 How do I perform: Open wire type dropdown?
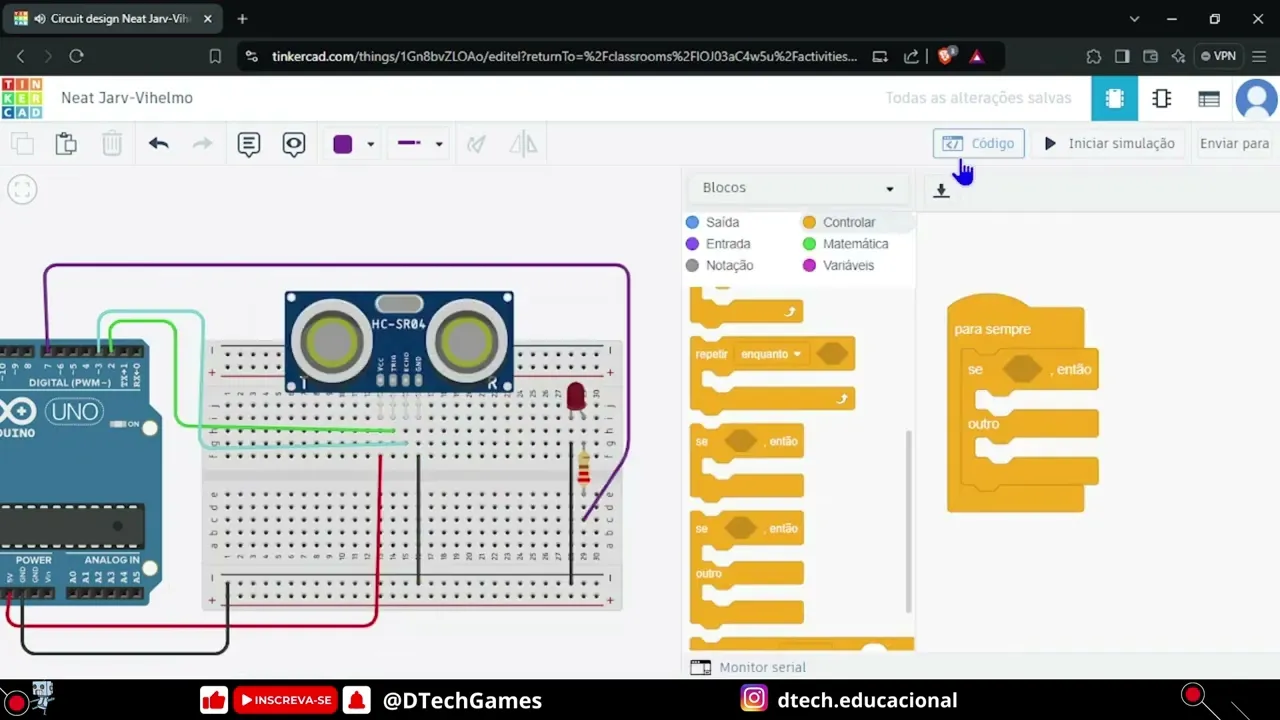[x=420, y=144]
